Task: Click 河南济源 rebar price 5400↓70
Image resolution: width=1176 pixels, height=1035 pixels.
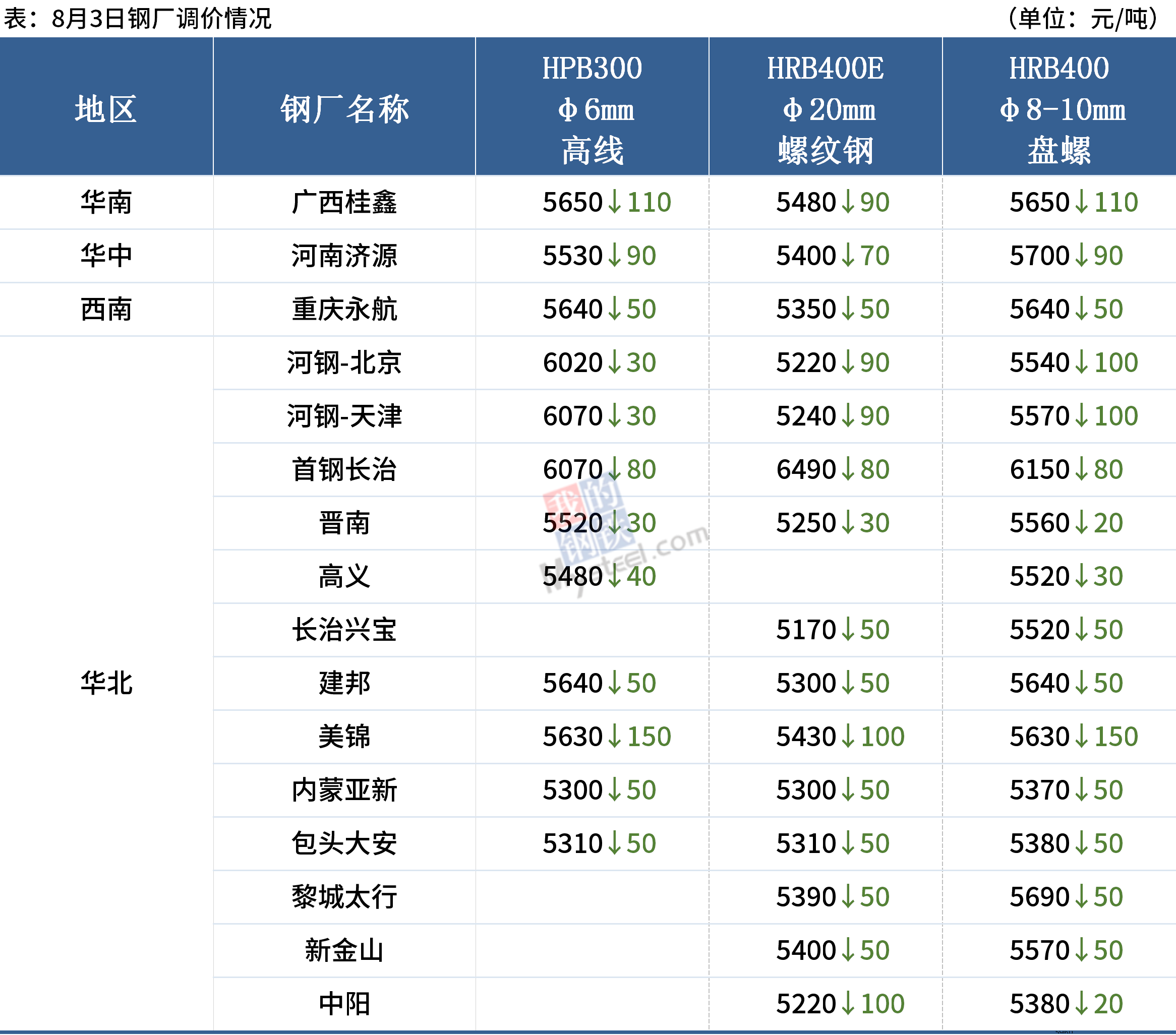Action: (833, 256)
